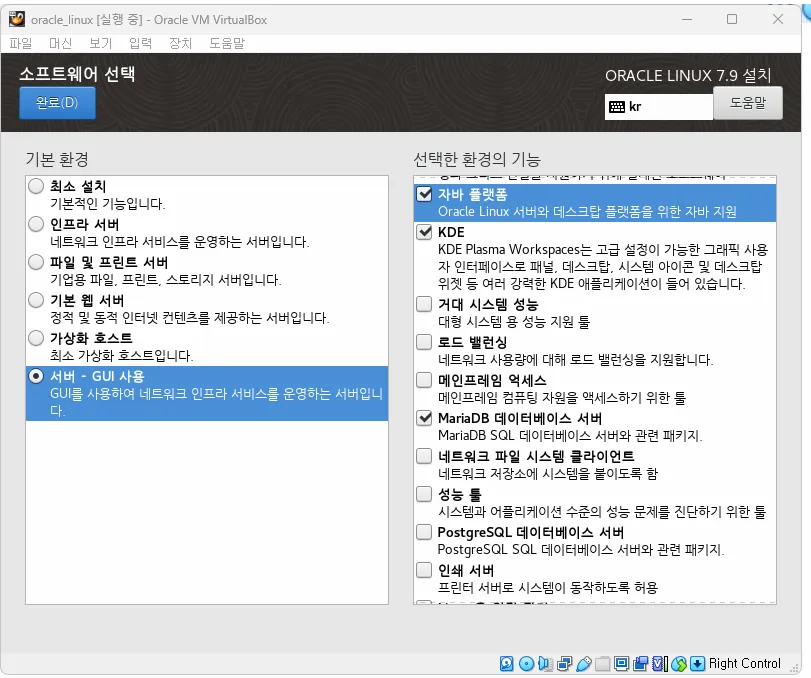Click the 소프트웨어 선택 heading
The image size is (811, 678).
[x=77, y=74]
